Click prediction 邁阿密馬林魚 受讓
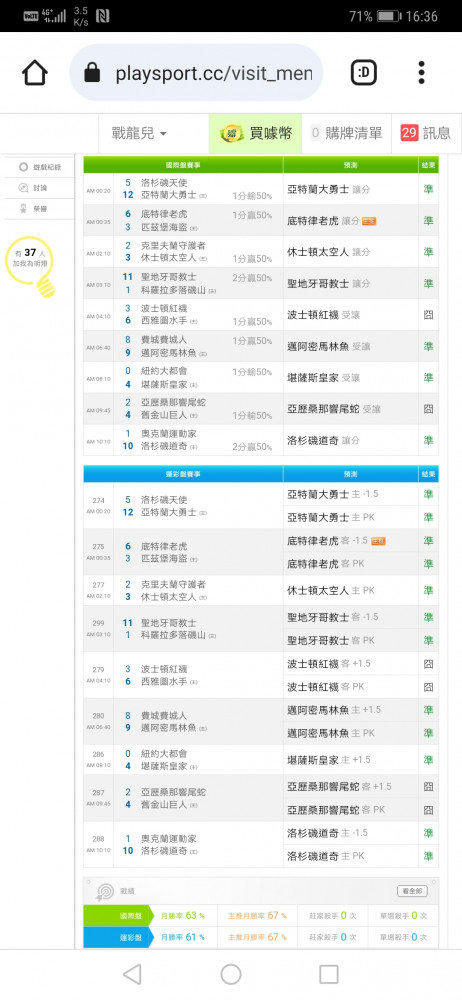462x1000 pixels. [329, 346]
